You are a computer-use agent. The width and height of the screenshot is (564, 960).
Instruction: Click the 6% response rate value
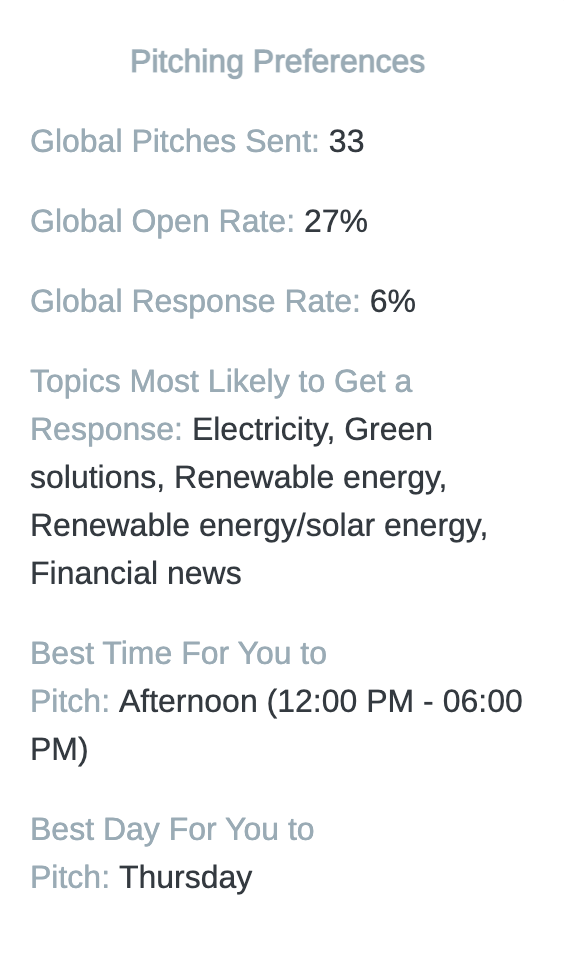tap(393, 302)
